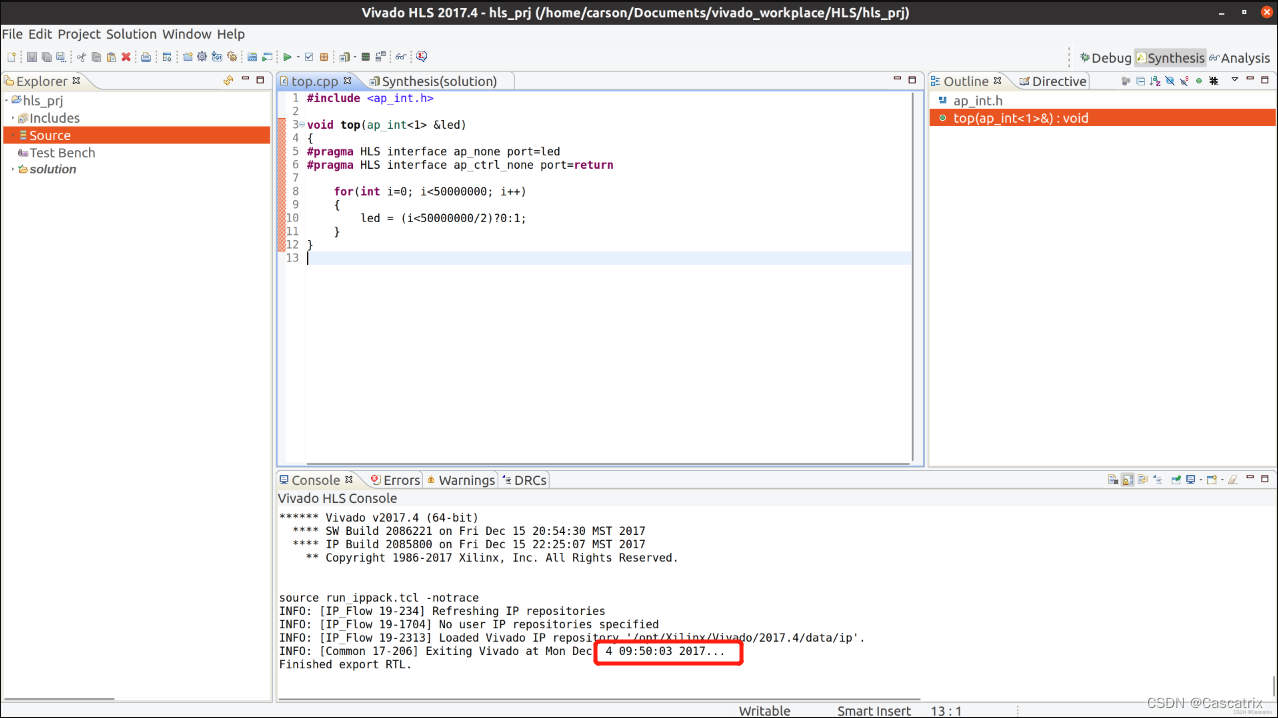This screenshot has height=718, width=1278.
Task: Click Pin Console icon
Action: (1176, 480)
